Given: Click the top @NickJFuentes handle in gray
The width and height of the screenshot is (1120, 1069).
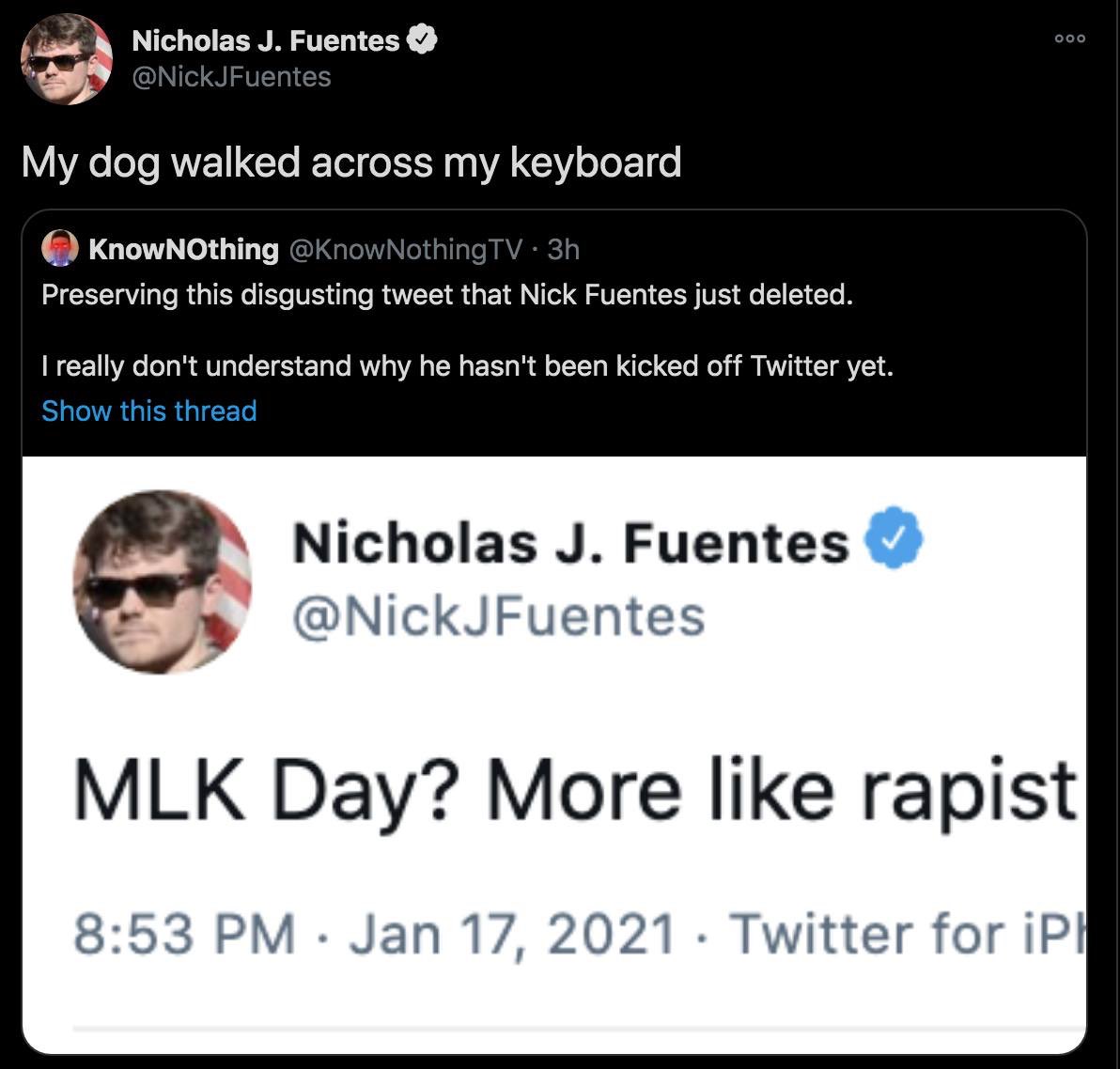Looking at the screenshot, I should pos(231,76).
